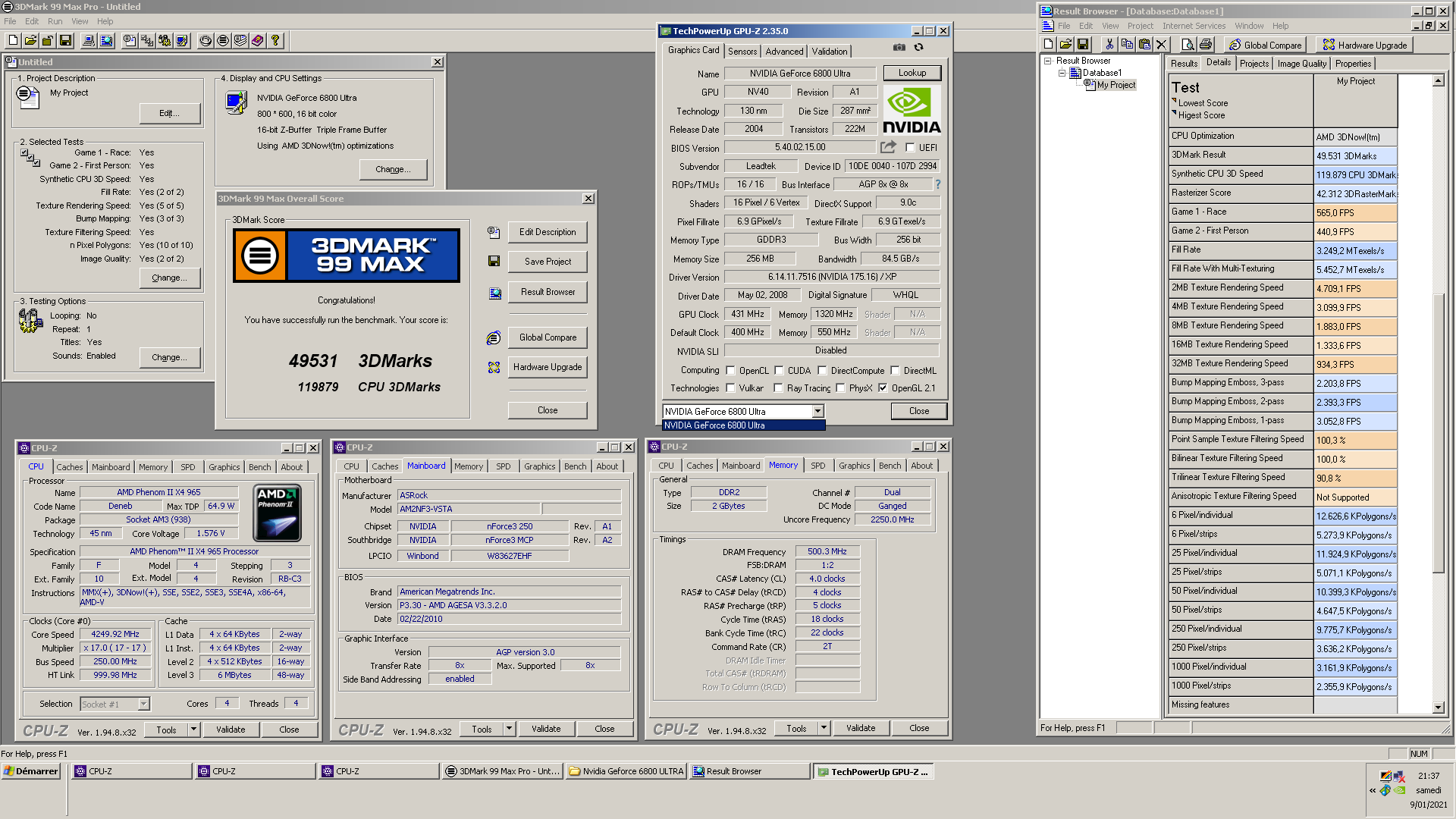Open the Socket #1 selection combo box
The height and width of the screenshot is (819, 1456).
click(115, 704)
